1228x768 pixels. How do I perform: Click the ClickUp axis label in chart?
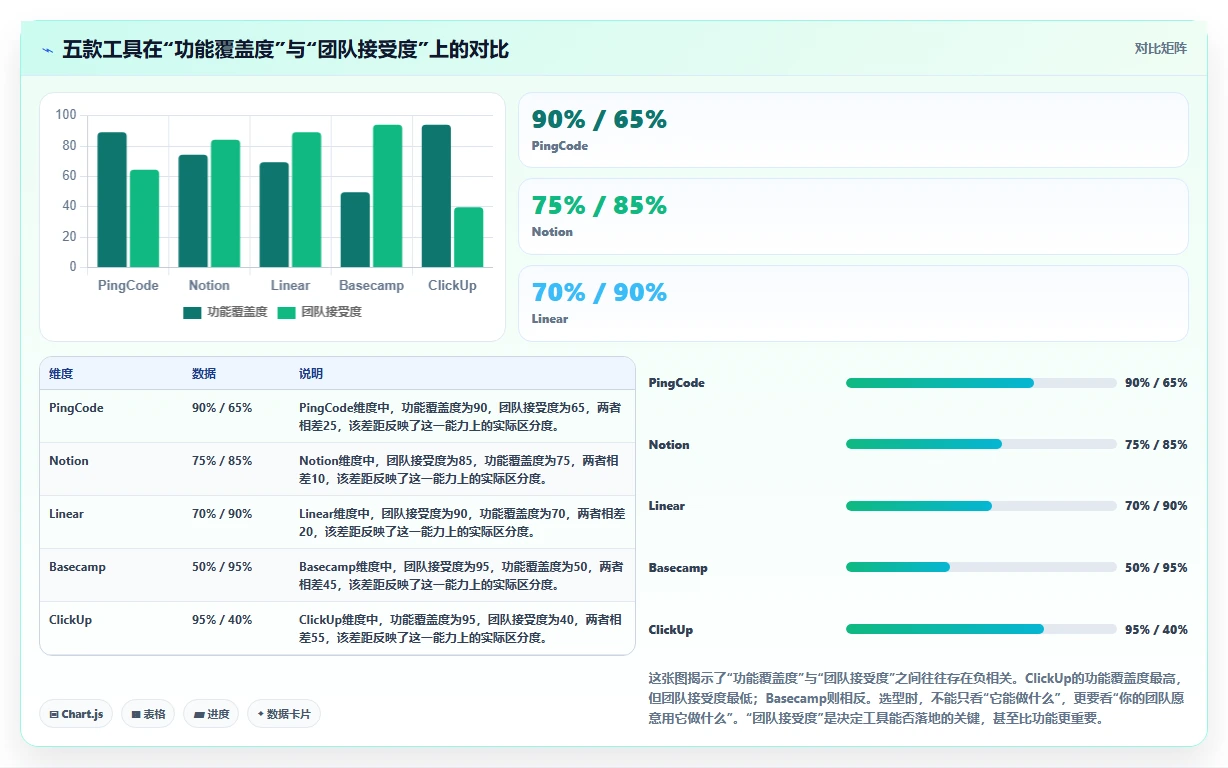(452, 285)
